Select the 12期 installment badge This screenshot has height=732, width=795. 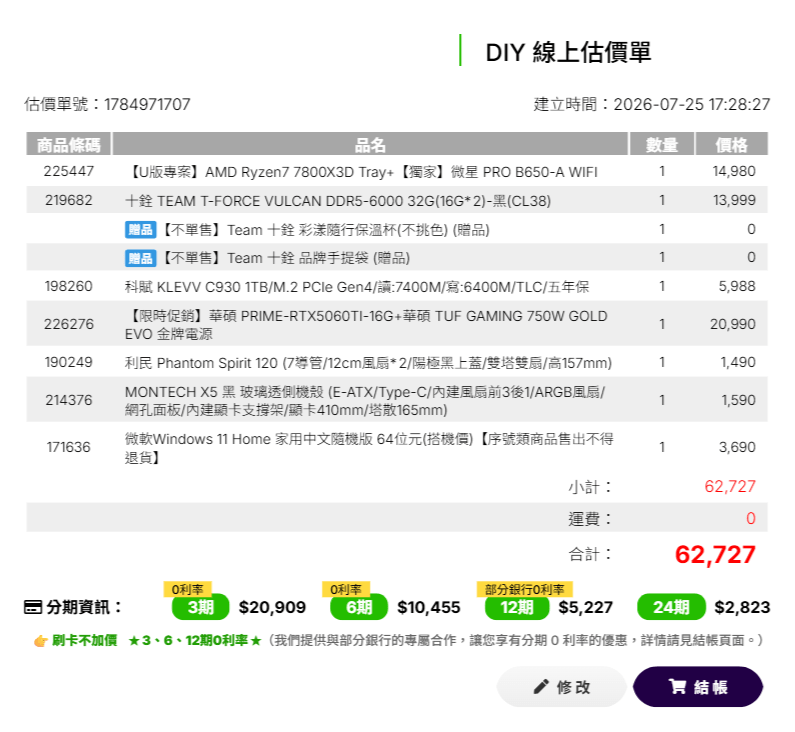tap(517, 607)
